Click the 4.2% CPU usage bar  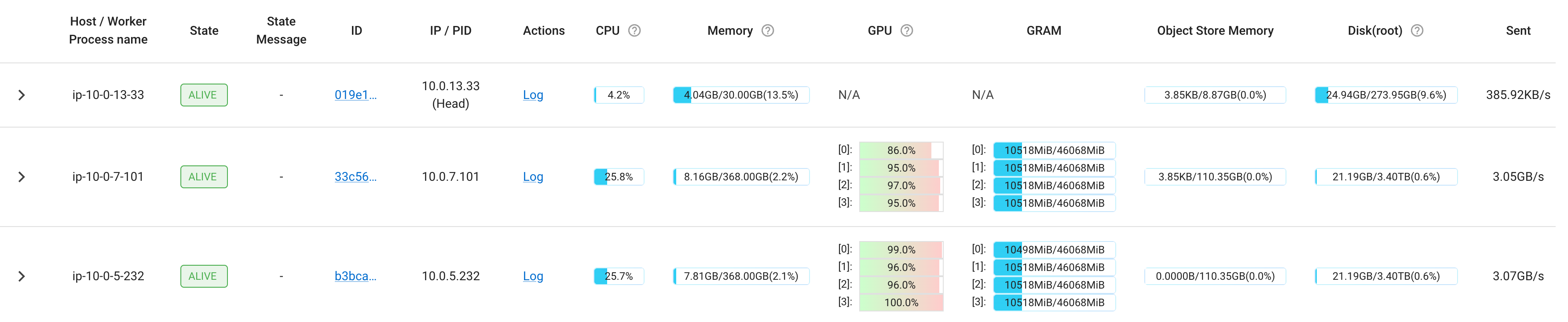tap(619, 95)
